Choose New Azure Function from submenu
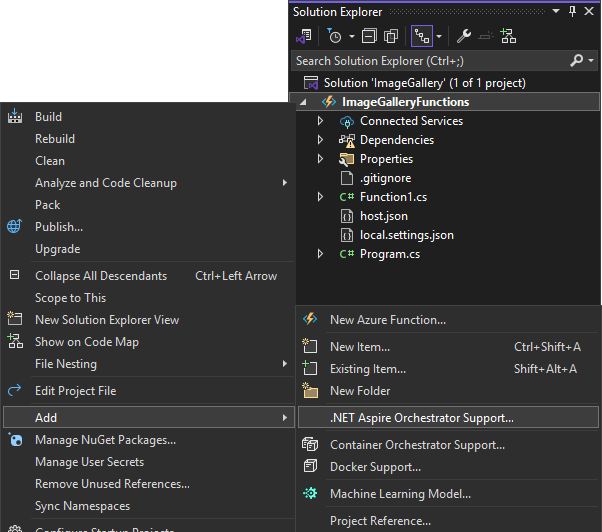602x532 pixels. [x=388, y=320]
